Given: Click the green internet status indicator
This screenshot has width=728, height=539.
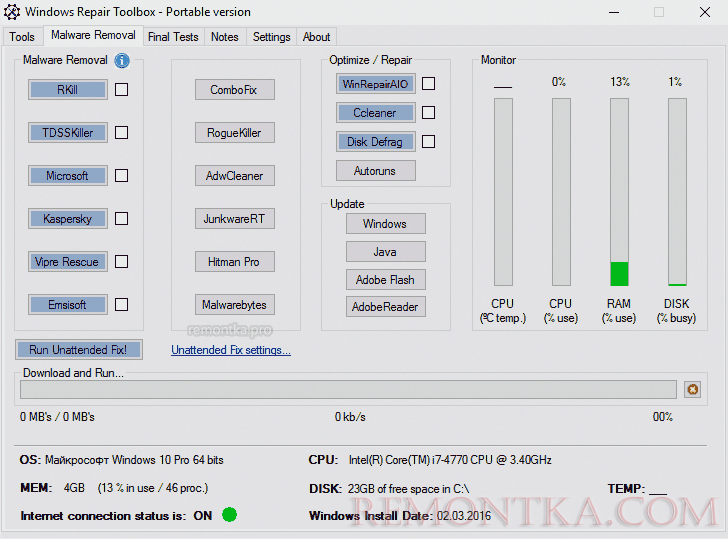Looking at the screenshot, I should tap(230, 515).
